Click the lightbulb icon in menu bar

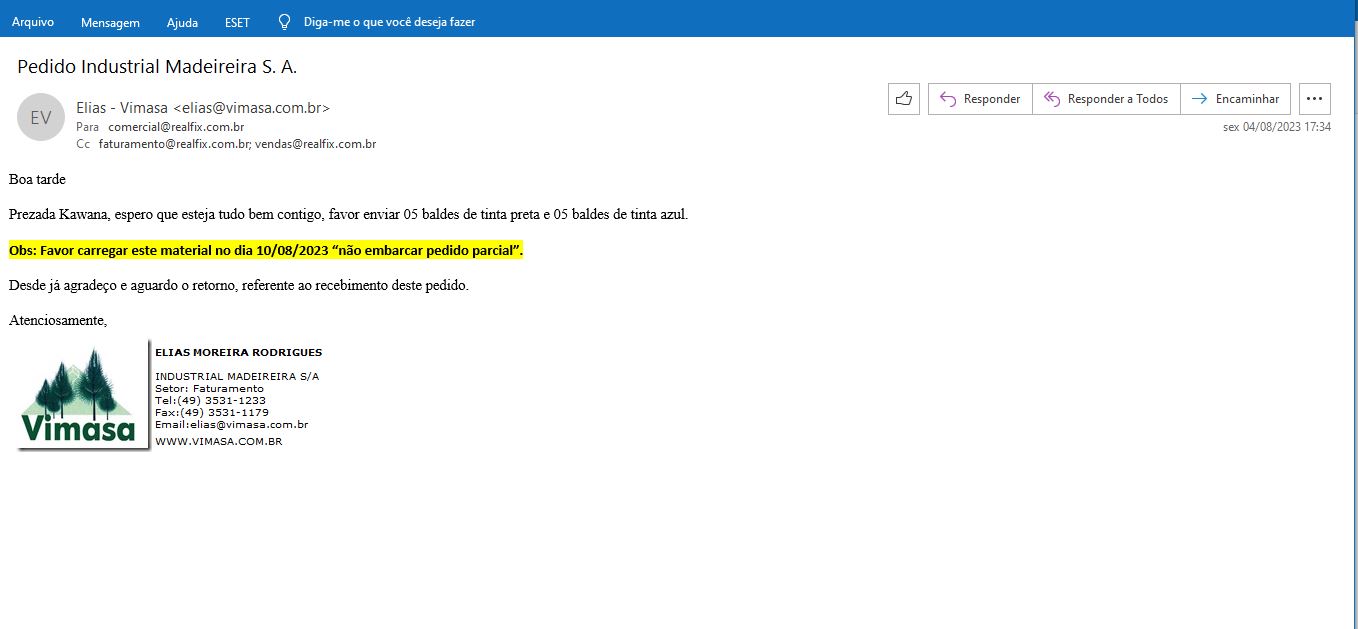tap(284, 21)
